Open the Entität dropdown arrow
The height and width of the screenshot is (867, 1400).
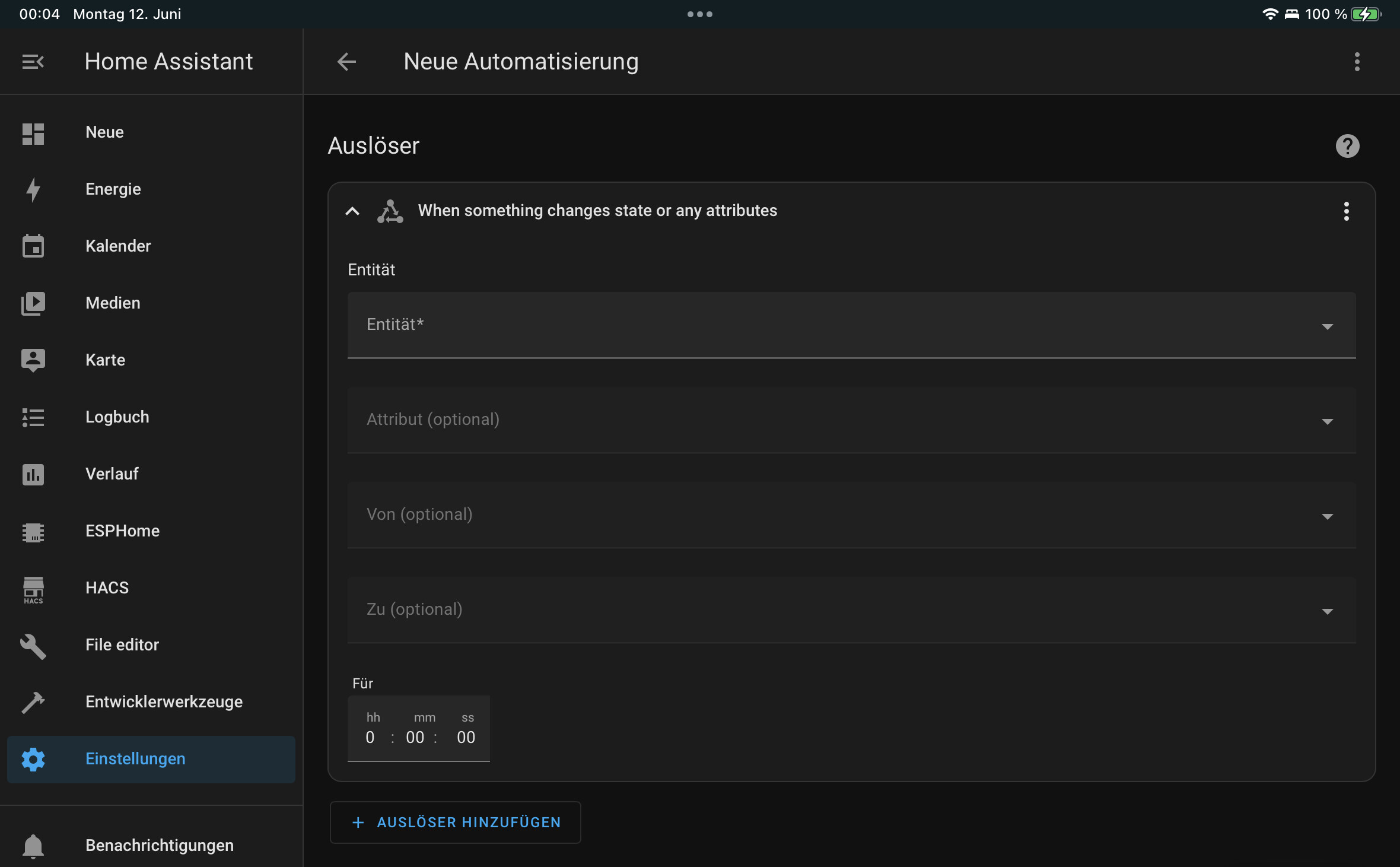[x=1328, y=326]
